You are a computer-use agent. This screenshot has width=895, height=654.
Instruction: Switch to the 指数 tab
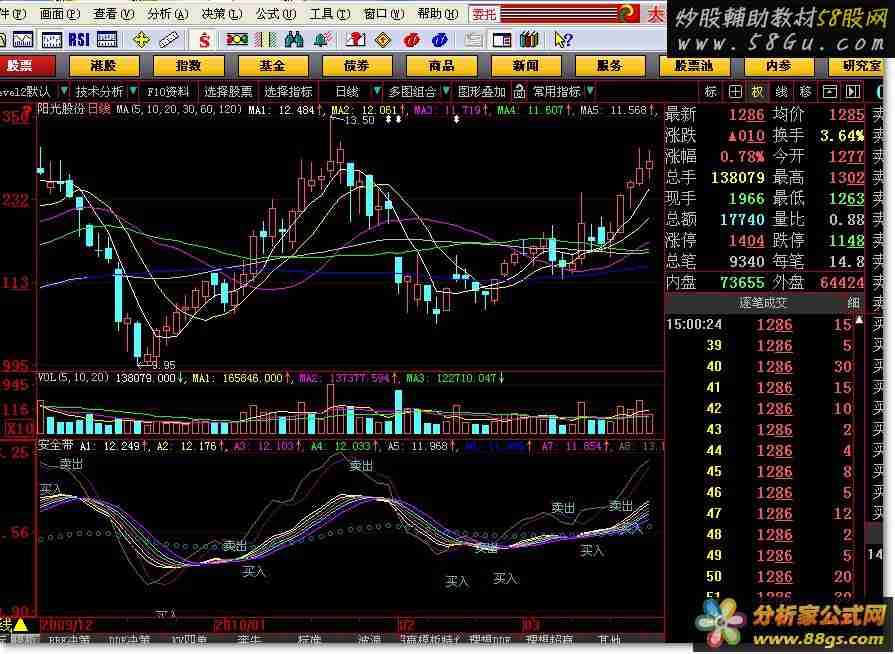(x=188, y=66)
